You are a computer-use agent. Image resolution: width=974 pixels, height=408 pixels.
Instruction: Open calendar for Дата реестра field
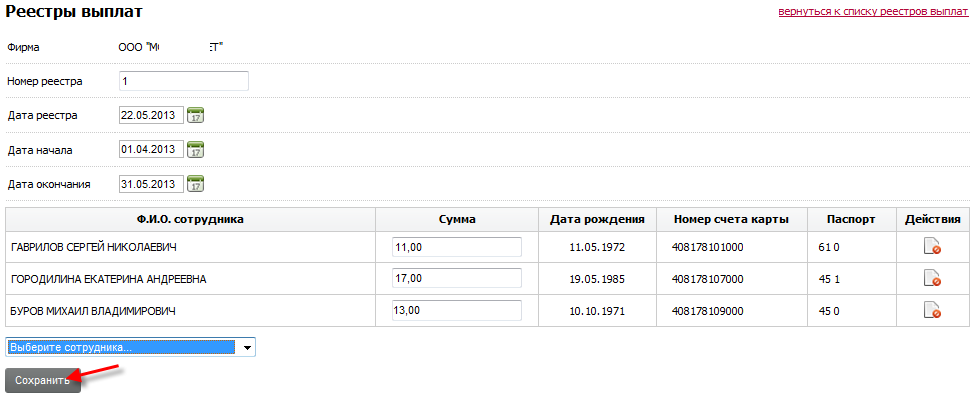tap(196, 116)
